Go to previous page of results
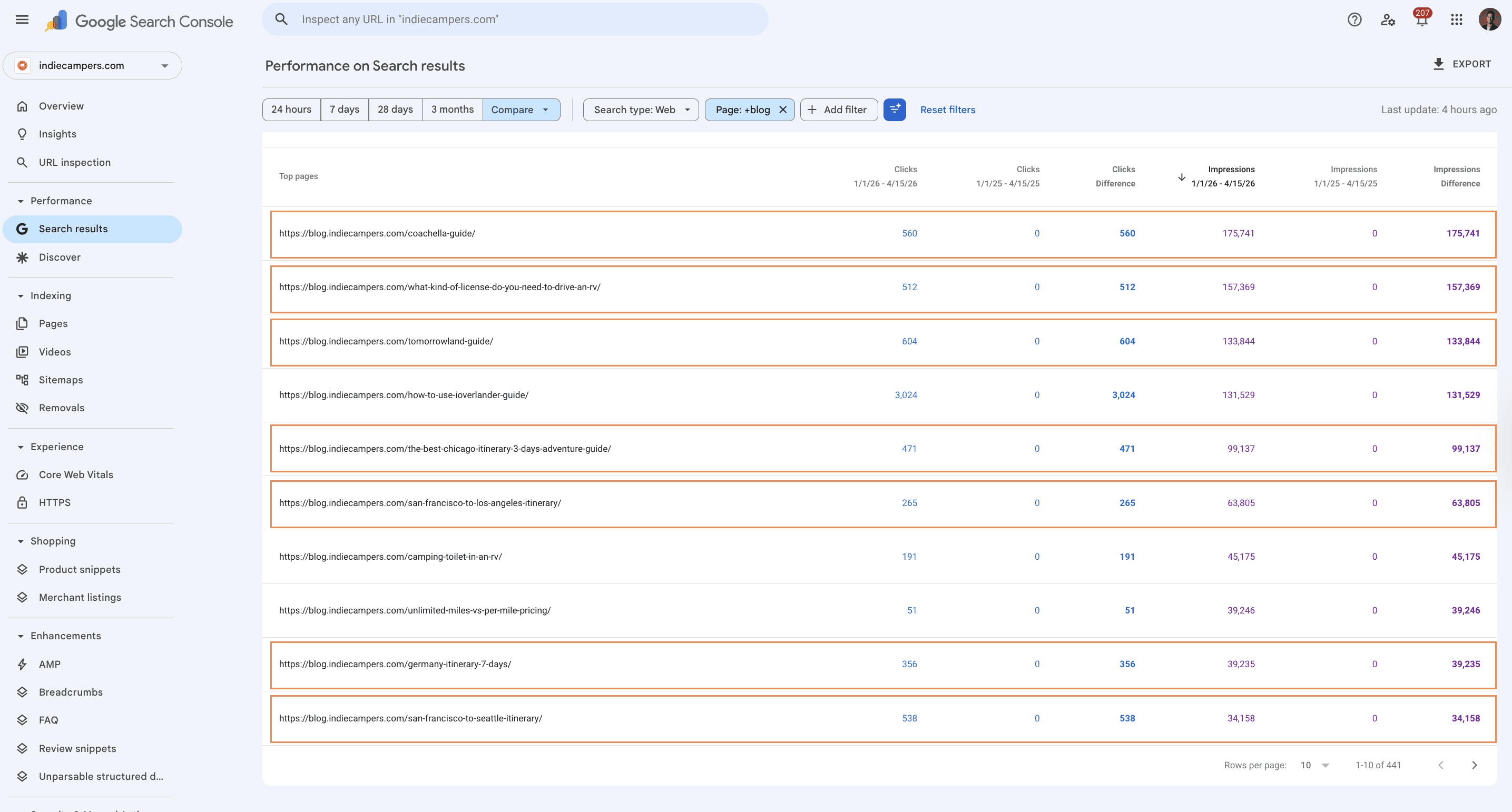1512x812 pixels. point(1441,765)
